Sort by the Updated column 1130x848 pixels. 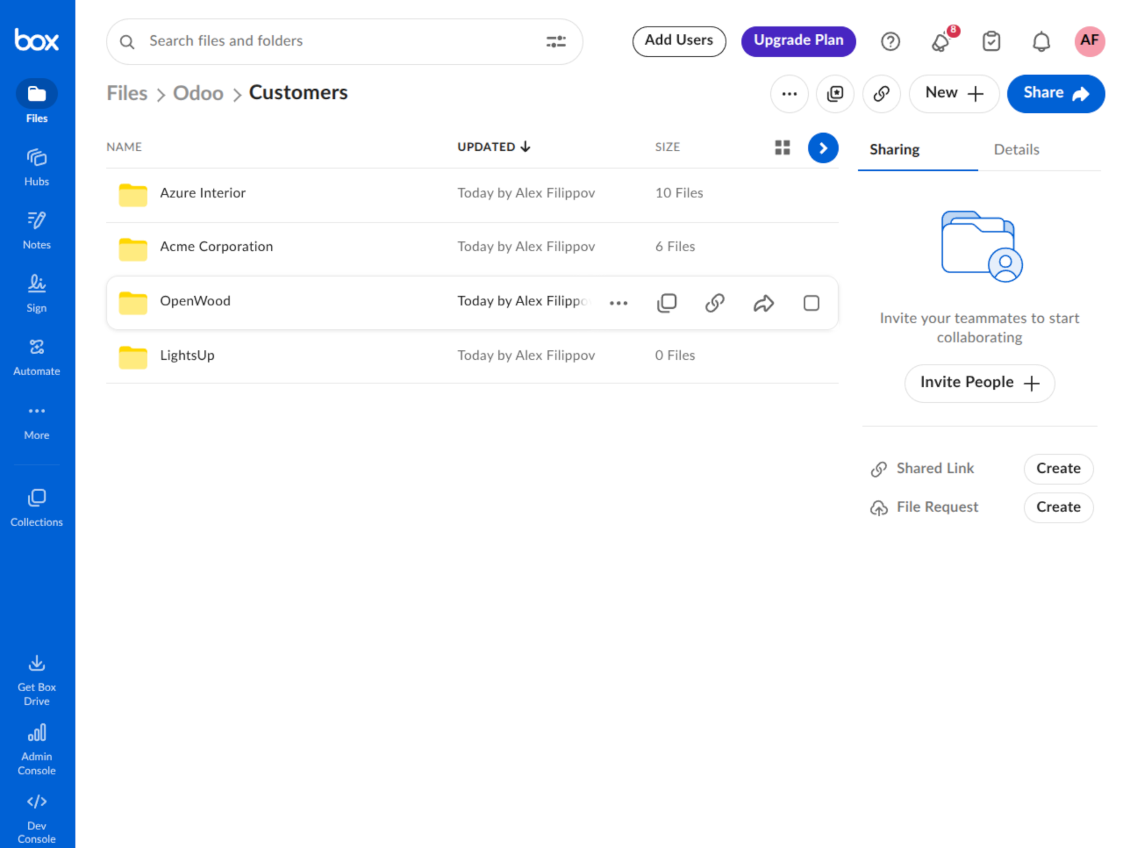click(494, 147)
